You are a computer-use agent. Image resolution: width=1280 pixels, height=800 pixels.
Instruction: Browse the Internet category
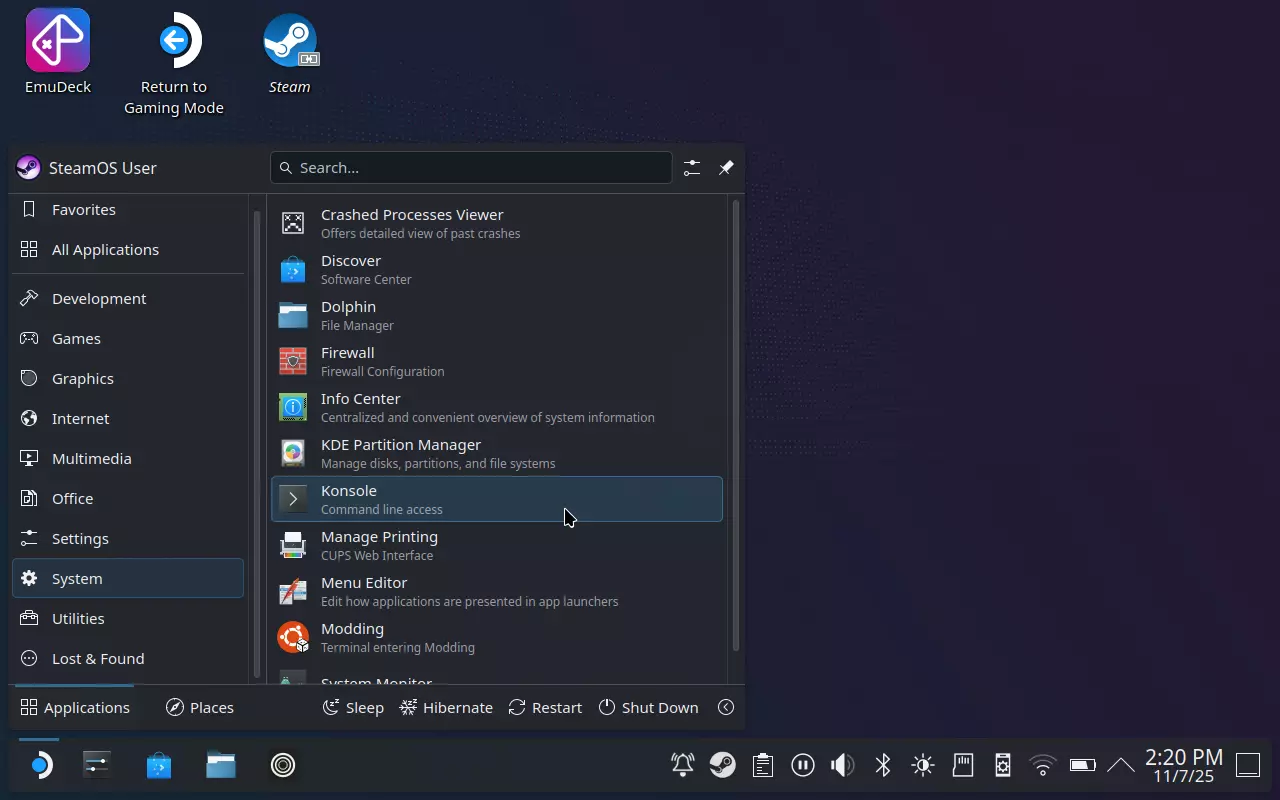(x=128, y=419)
